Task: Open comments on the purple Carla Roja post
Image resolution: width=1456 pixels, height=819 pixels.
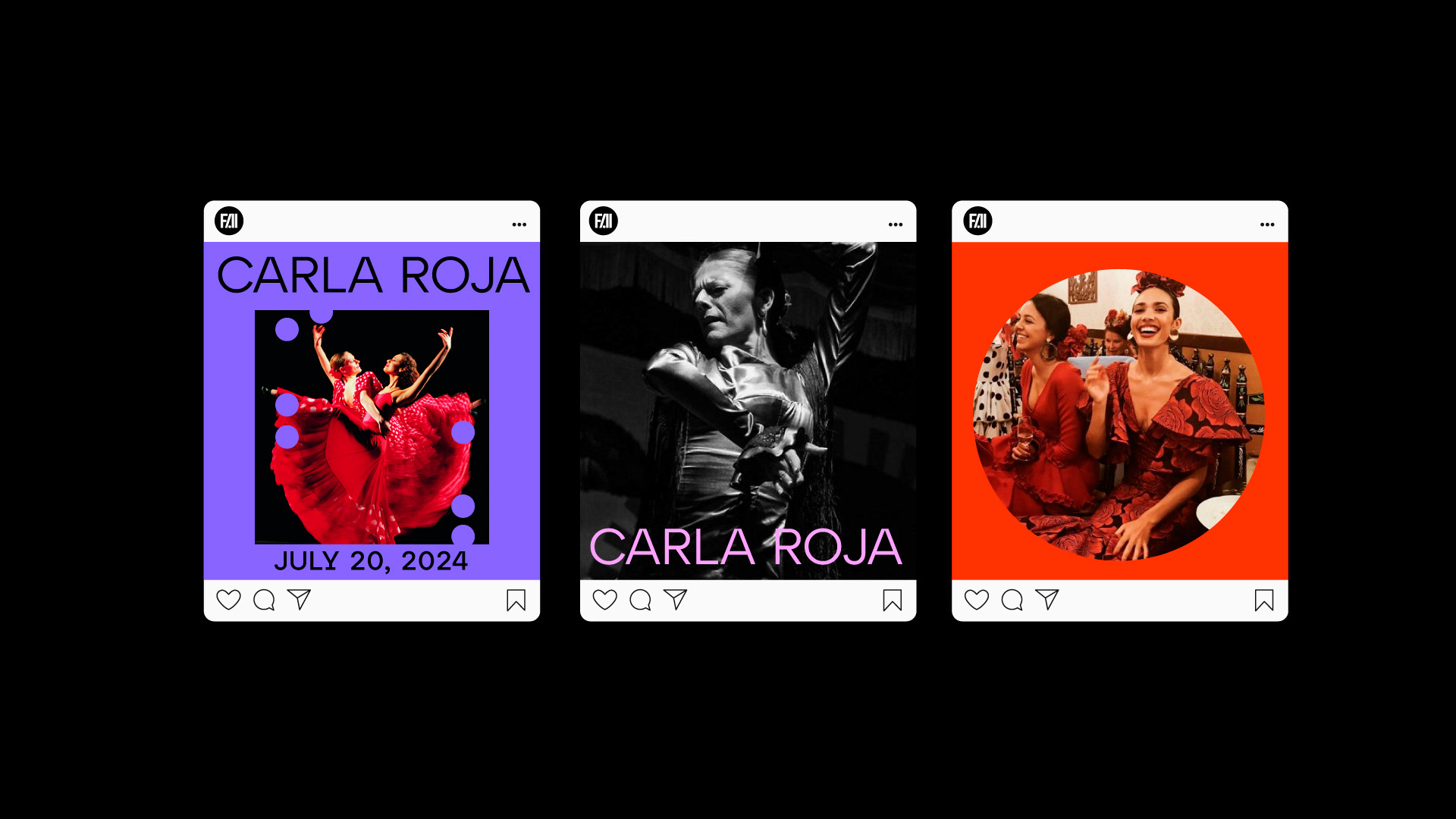Action: [x=264, y=600]
